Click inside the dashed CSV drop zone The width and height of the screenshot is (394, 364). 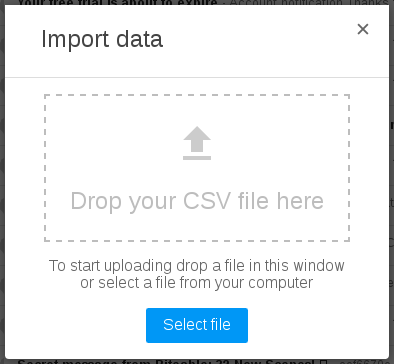[x=197, y=168]
